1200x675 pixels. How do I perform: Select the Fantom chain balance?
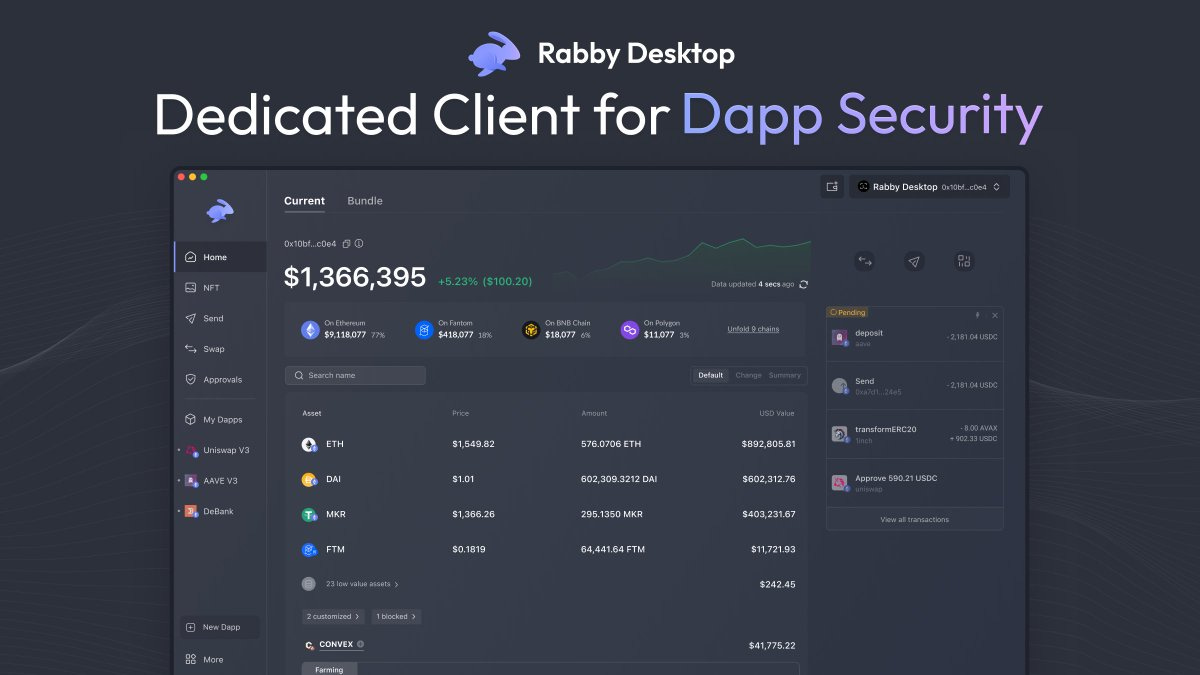453,330
